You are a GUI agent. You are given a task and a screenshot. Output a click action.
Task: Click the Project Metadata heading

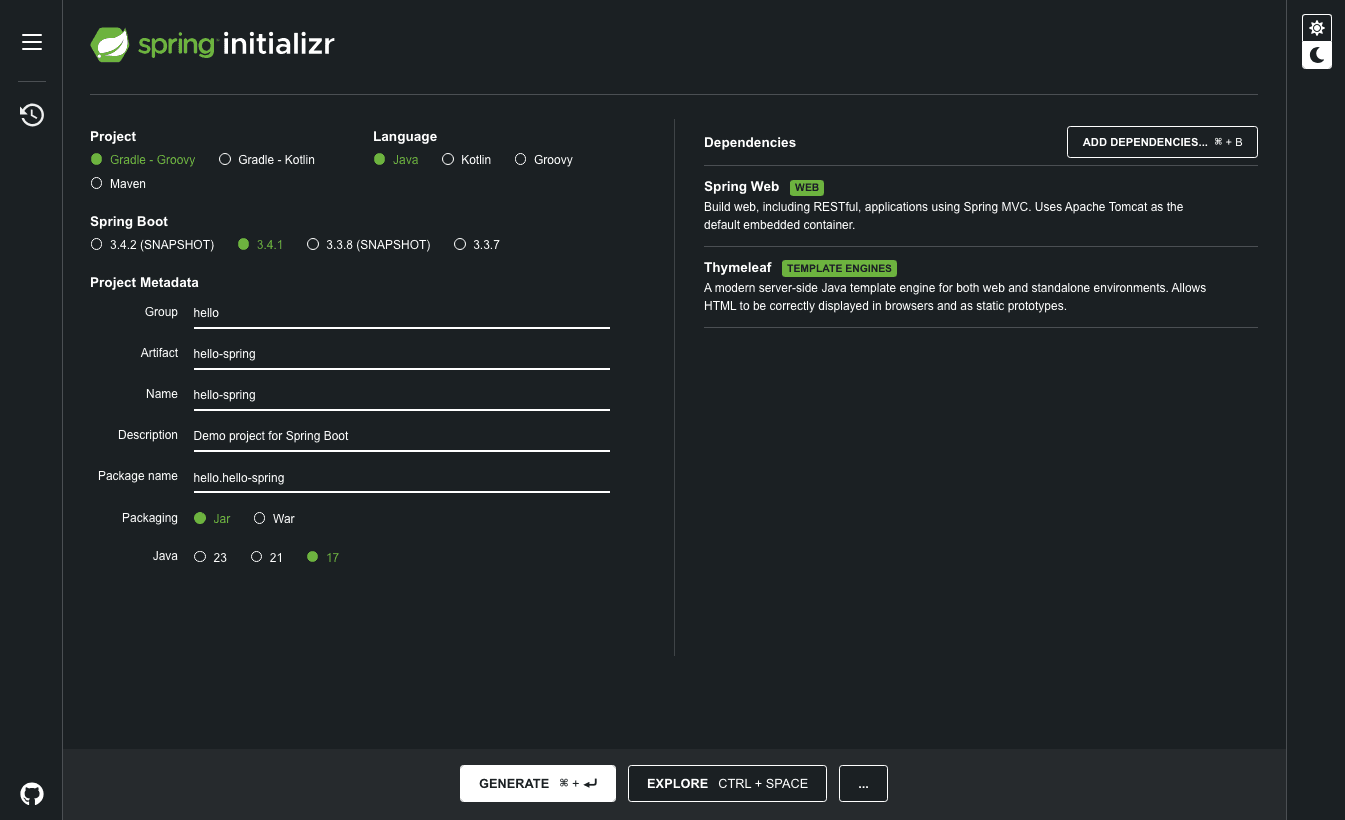coord(144,283)
